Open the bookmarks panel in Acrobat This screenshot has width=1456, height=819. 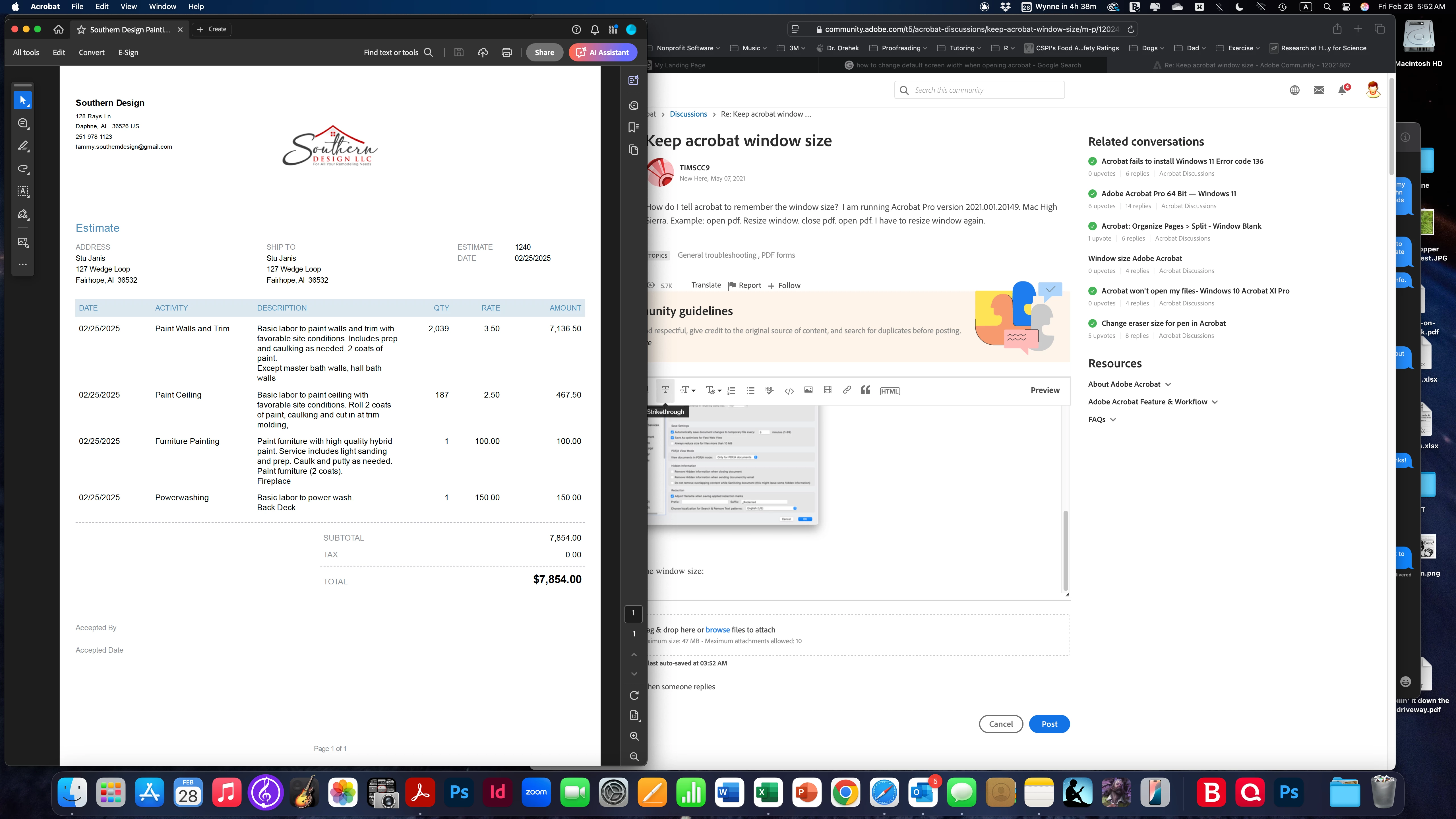[x=634, y=128]
